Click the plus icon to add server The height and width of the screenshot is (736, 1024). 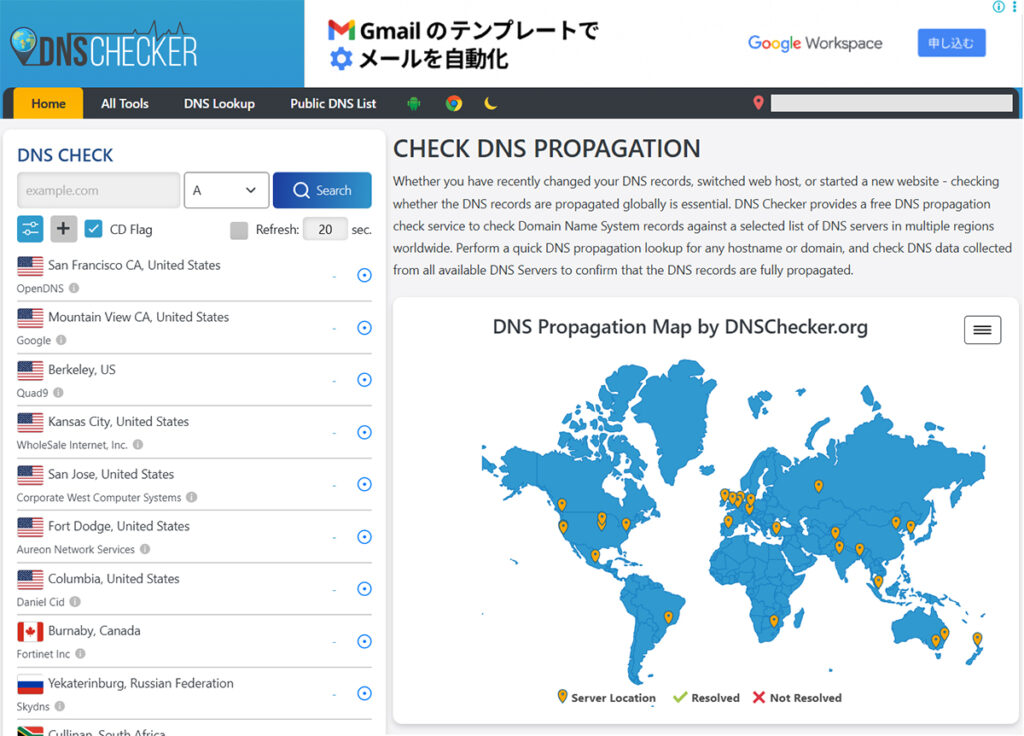(x=63, y=229)
